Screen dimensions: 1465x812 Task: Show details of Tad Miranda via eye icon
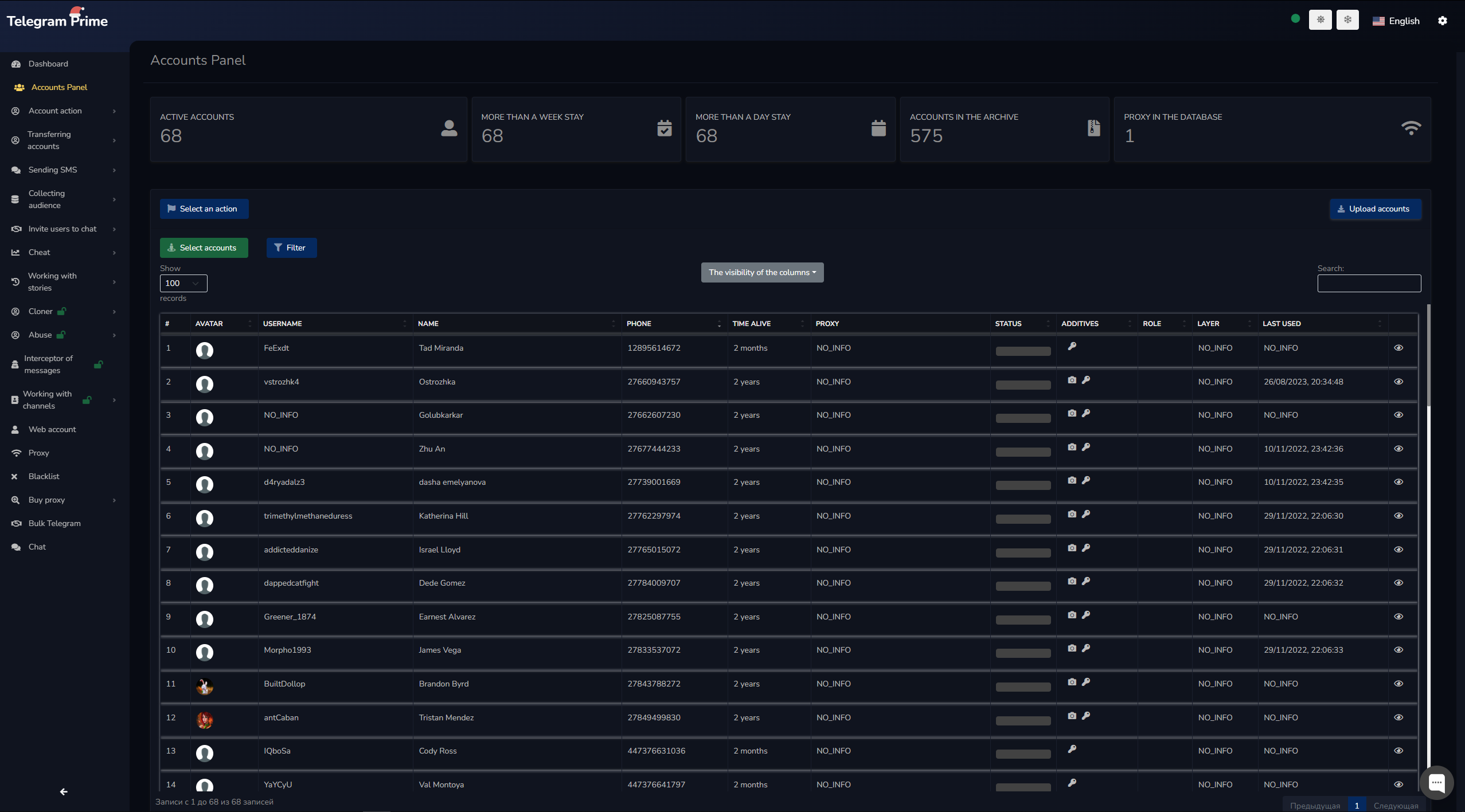(1398, 348)
